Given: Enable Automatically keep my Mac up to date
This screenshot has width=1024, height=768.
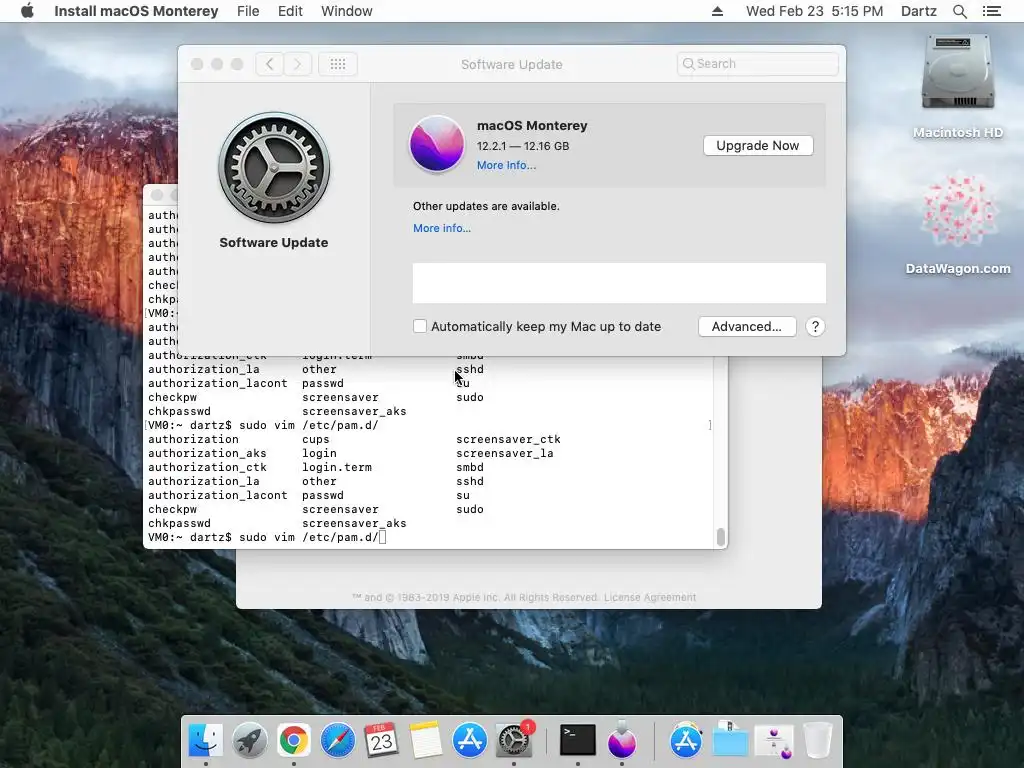Looking at the screenshot, I should (x=420, y=326).
